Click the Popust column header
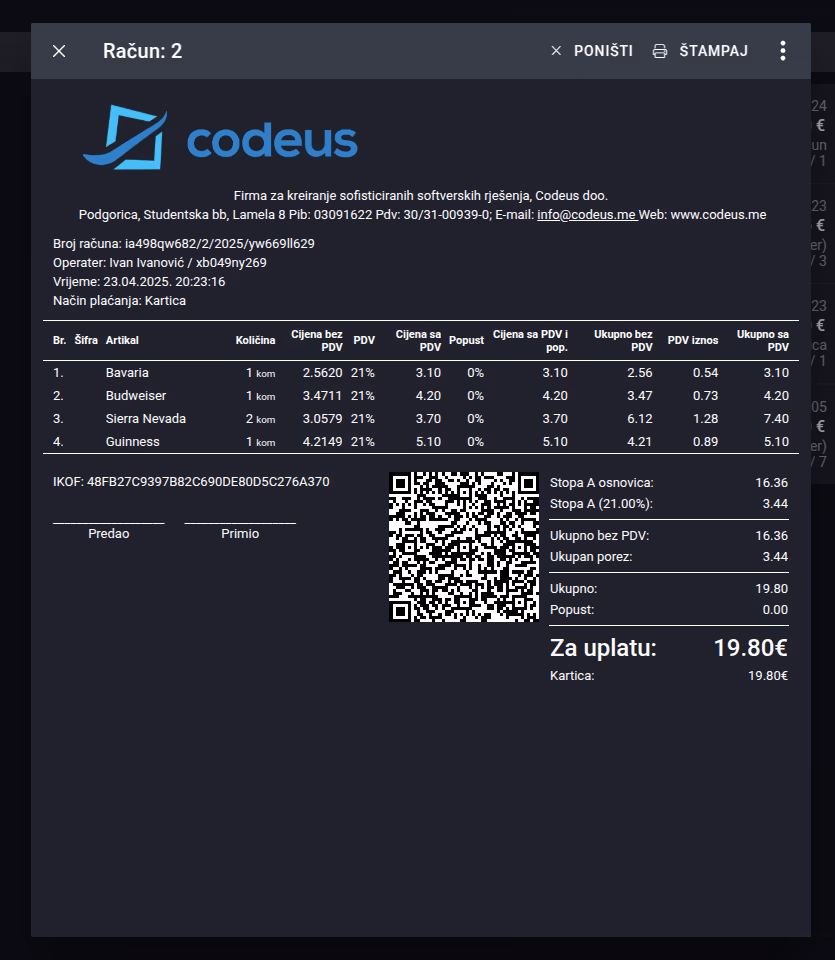The width and height of the screenshot is (835, 960). point(466,340)
